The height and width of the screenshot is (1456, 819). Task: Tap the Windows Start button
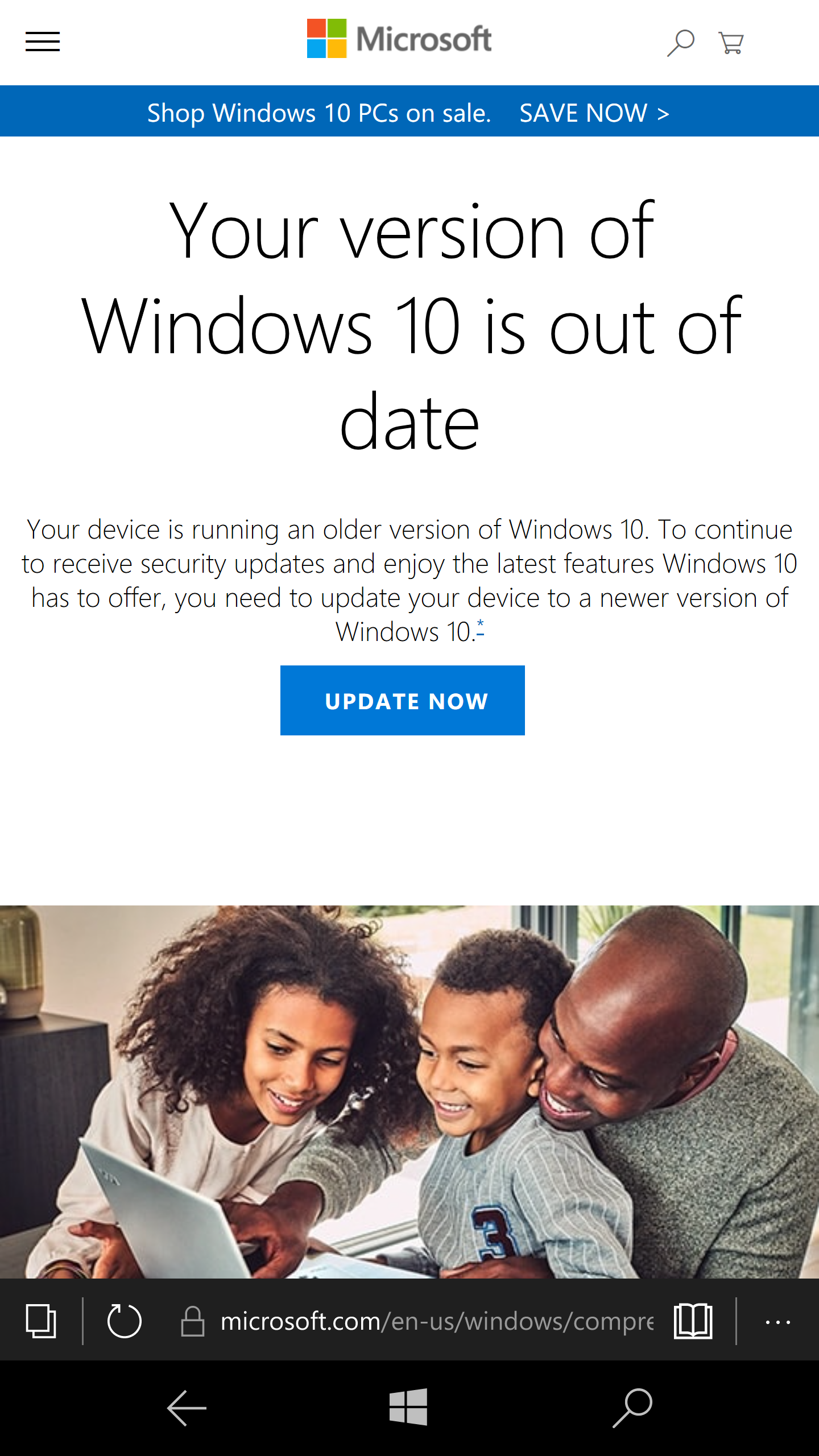coord(408,1407)
